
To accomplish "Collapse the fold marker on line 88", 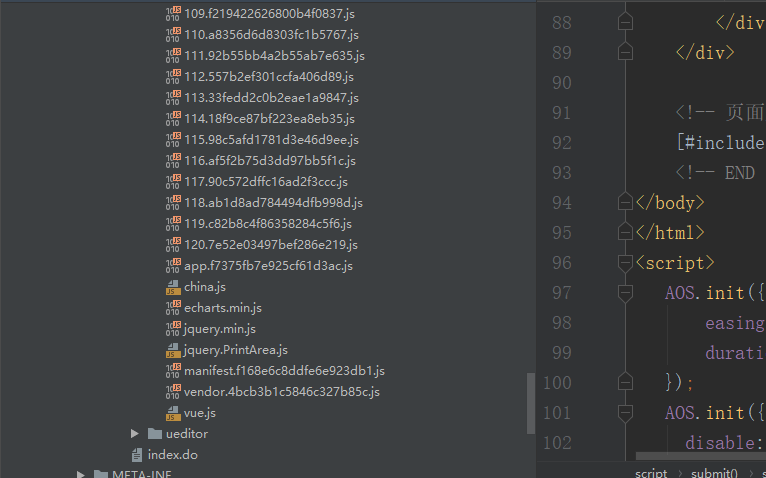I will pyautogui.click(x=625, y=22).
